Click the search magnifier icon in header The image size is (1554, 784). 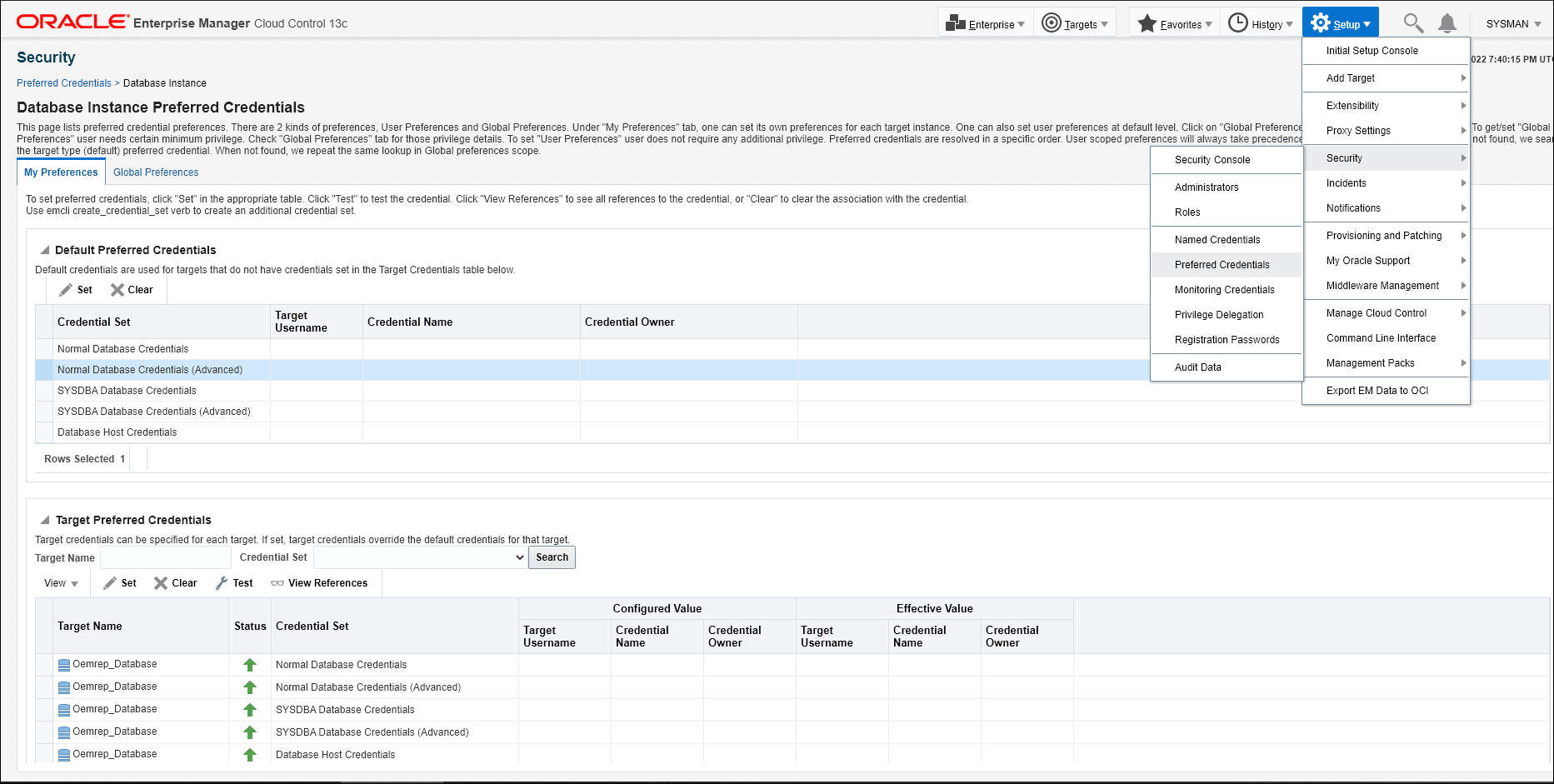(1412, 23)
